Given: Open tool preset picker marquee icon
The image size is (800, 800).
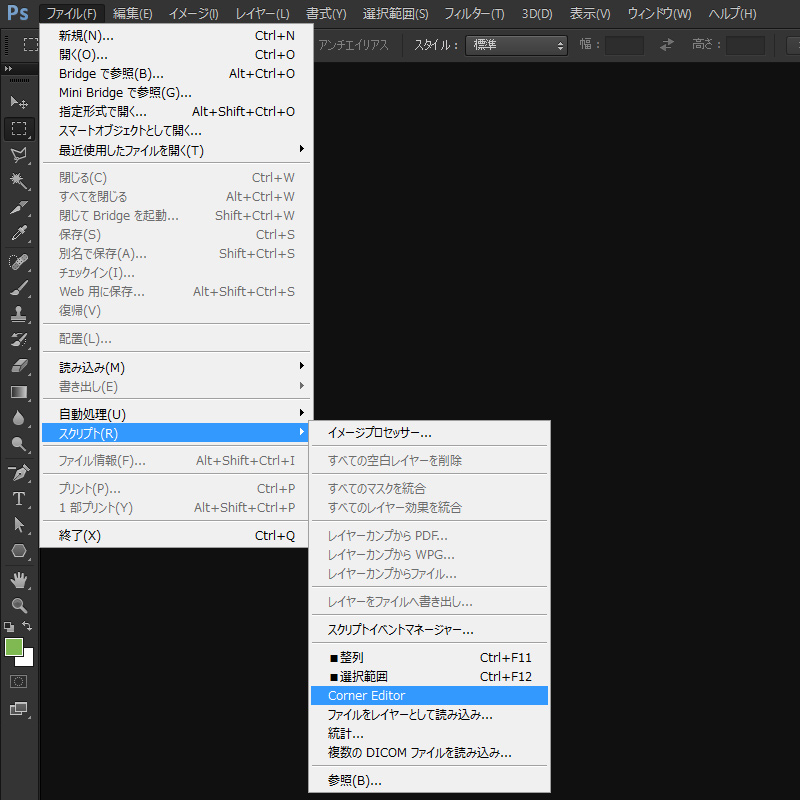Looking at the screenshot, I should [31, 45].
